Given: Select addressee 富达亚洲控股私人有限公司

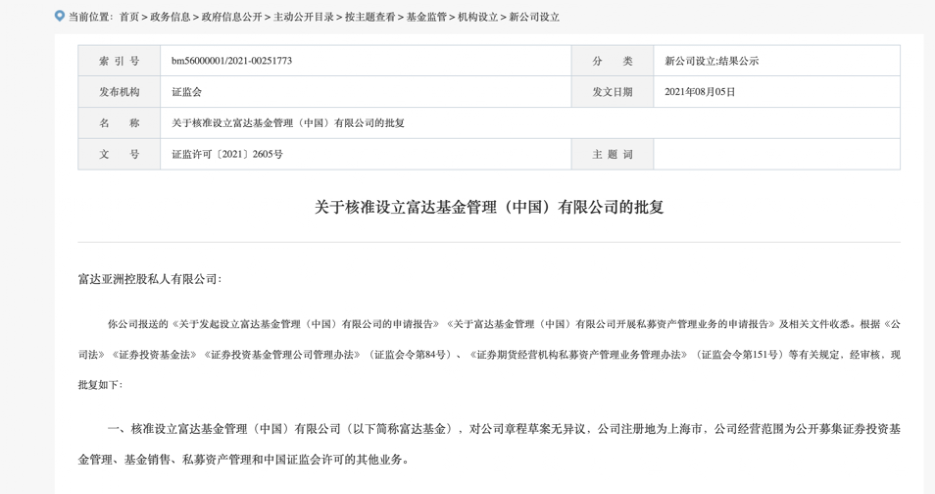Looking at the screenshot, I should click(x=150, y=279).
